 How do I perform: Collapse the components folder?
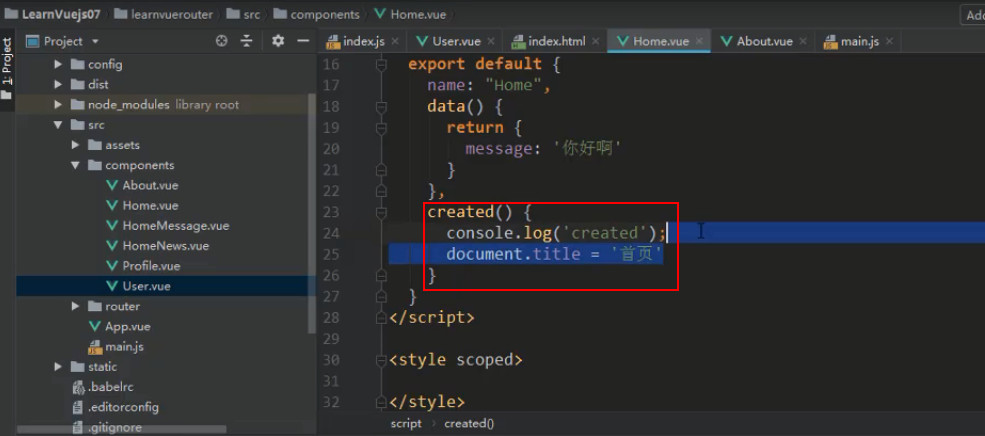[75, 165]
